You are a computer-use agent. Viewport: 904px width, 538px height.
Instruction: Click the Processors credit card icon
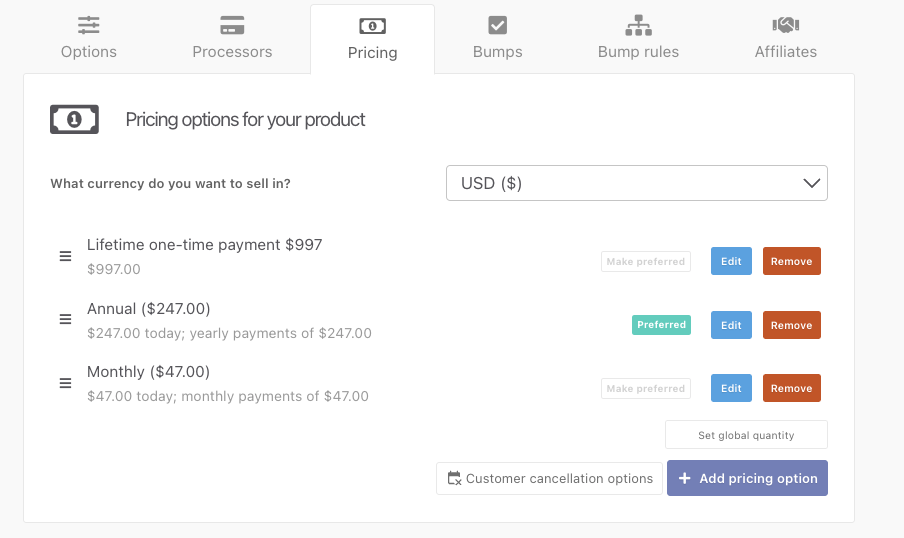232,25
